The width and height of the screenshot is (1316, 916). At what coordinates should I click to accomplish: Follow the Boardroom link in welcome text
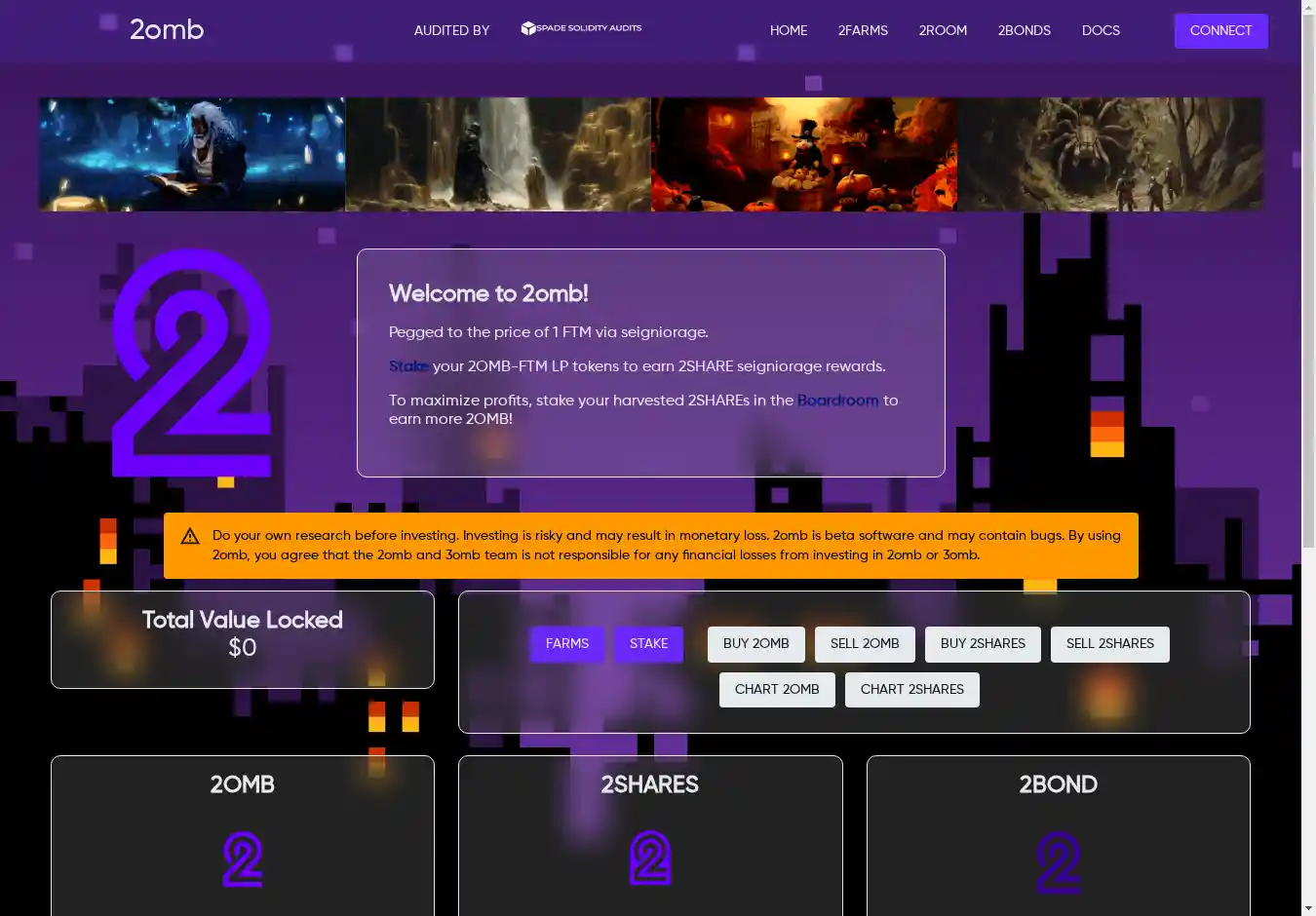point(837,401)
